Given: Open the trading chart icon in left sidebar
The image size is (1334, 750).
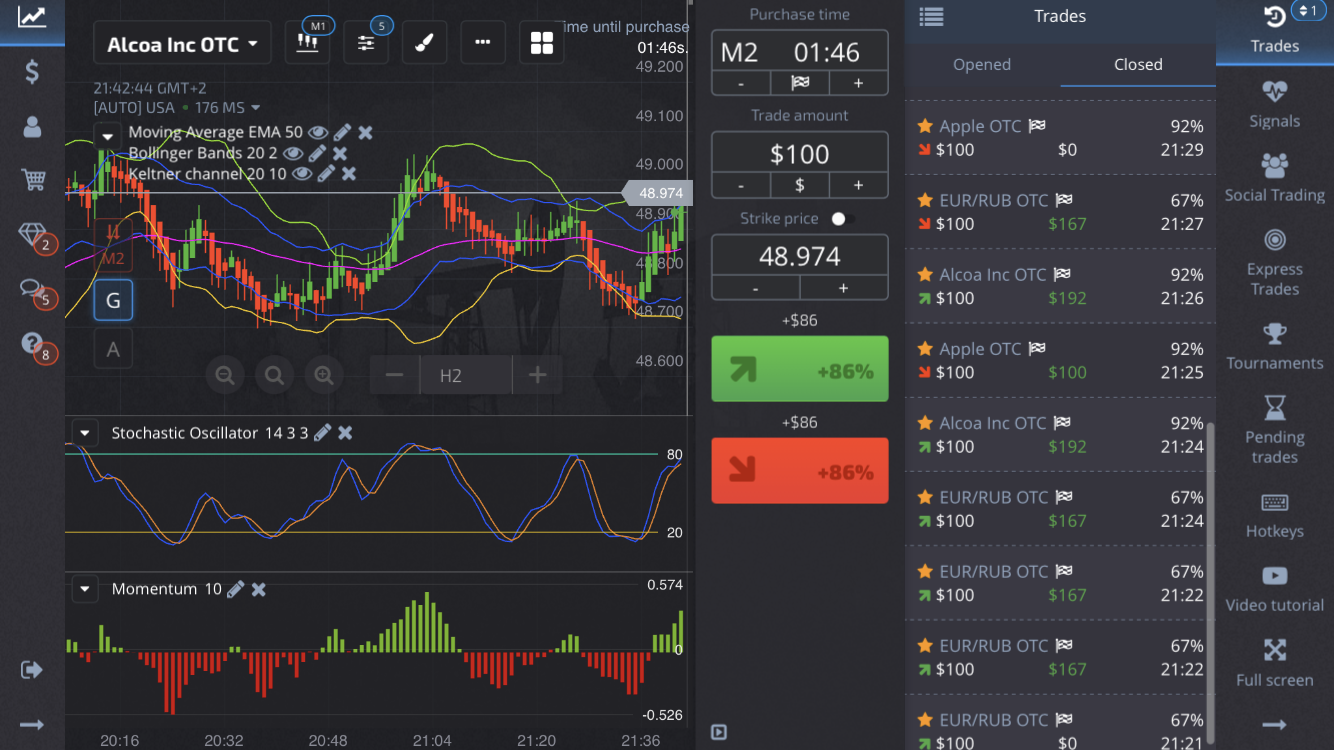Looking at the screenshot, I should (32, 17).
